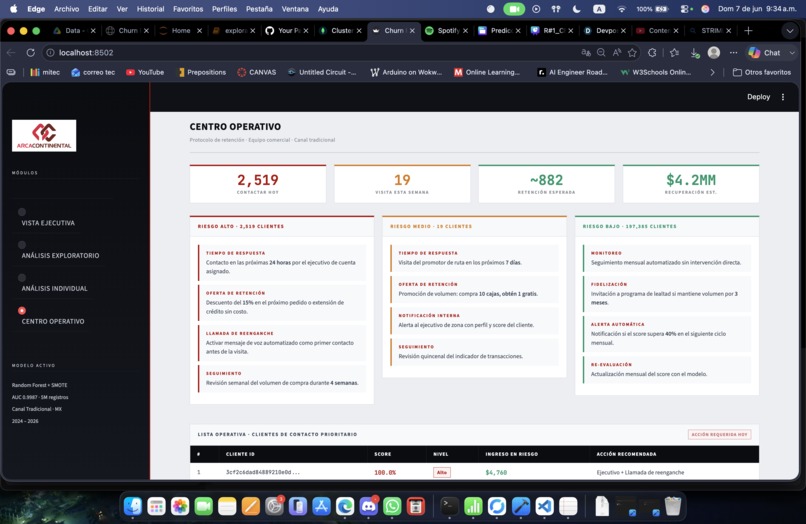The height and width of the screenshot is (524, 806).
Task: Open Terminal from the Dock
Action: [449, 506]
